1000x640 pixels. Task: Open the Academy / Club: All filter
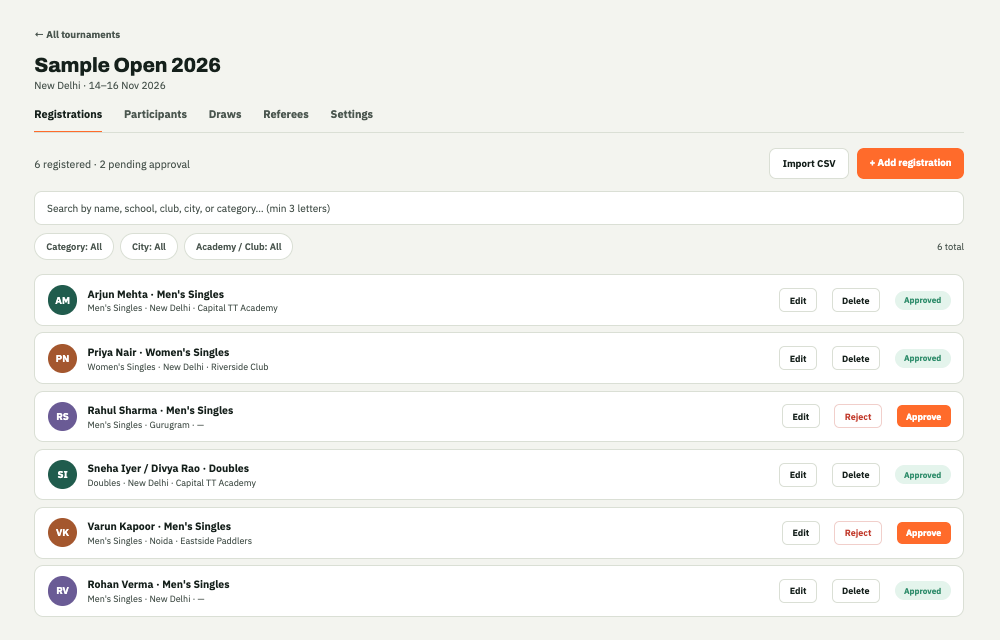coord(239,247)
